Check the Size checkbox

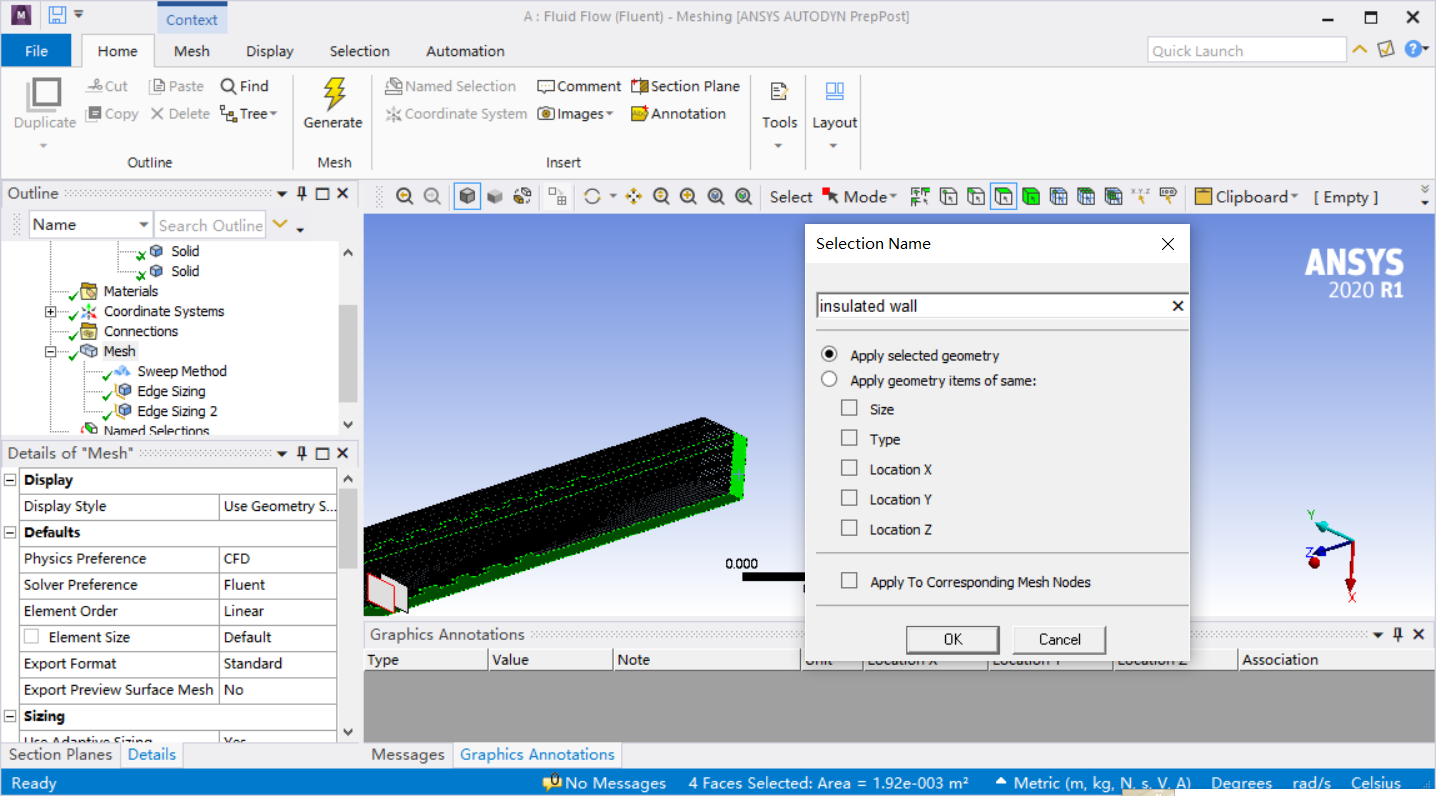(x=849, y=408)
